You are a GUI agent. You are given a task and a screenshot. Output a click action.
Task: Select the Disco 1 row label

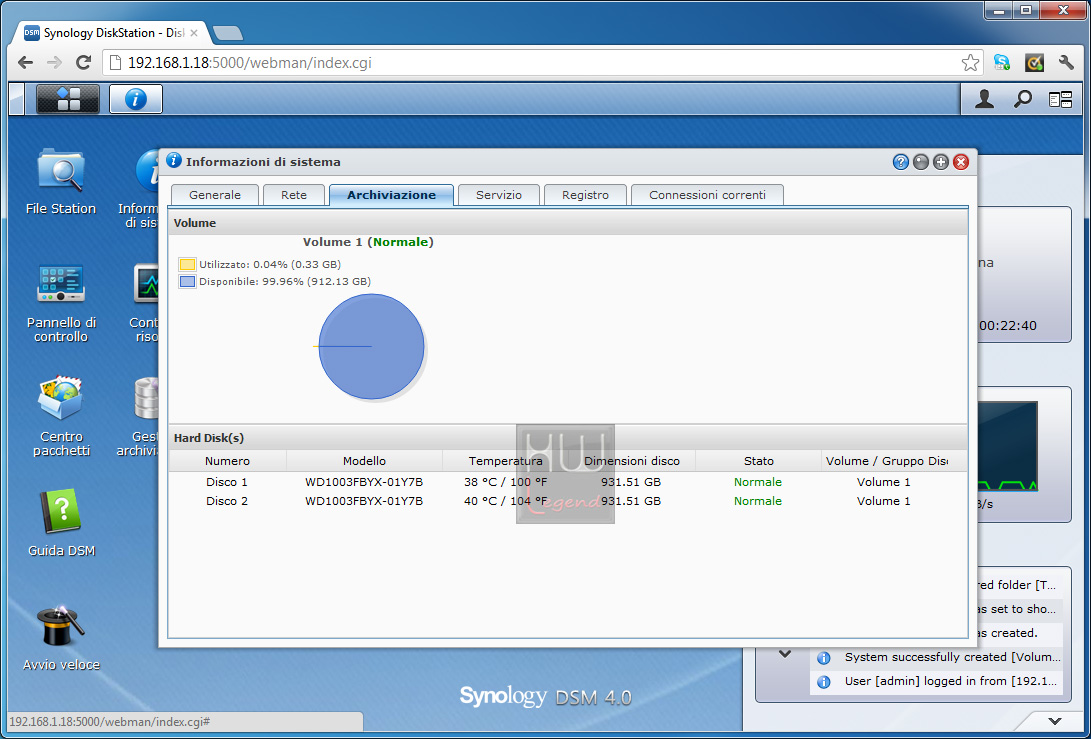[x=227, y=482]
